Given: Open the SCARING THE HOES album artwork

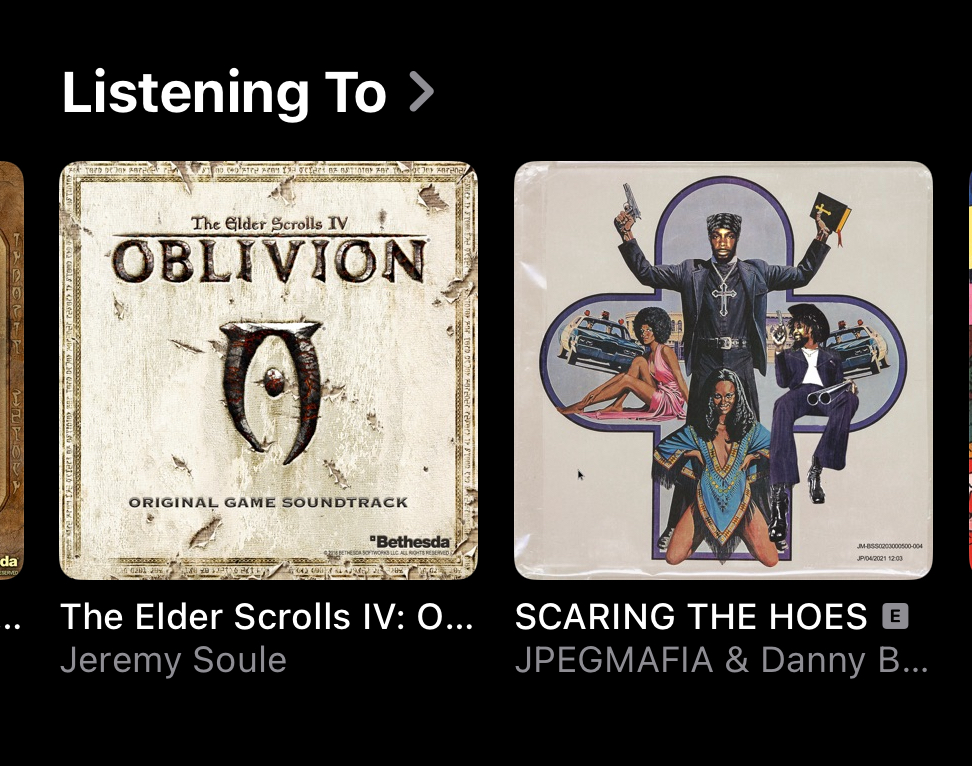Looking at the screenshot, I should (723, 371).
